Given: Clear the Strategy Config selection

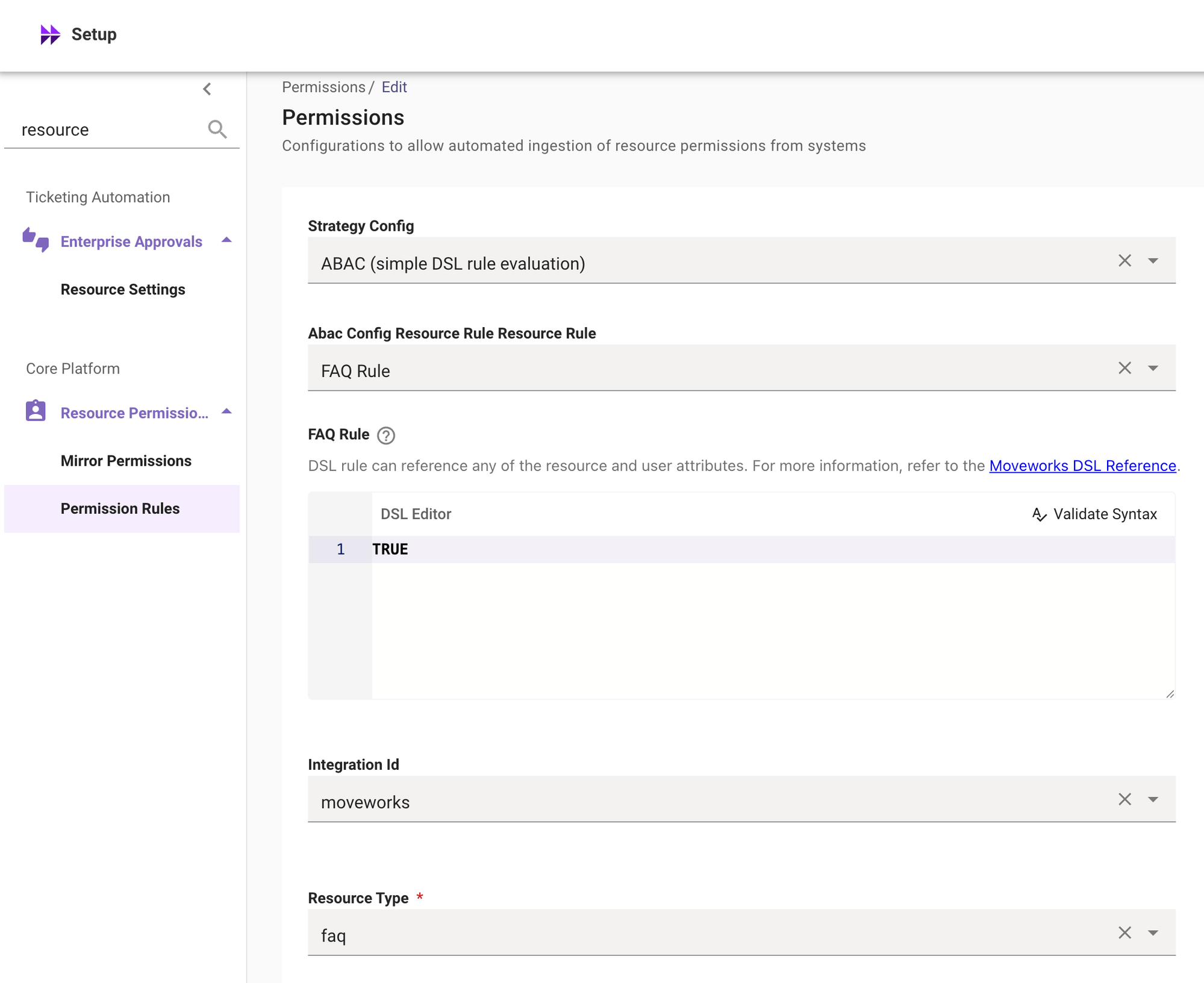Looking at the screenshot, I should tap(1124, 261).
